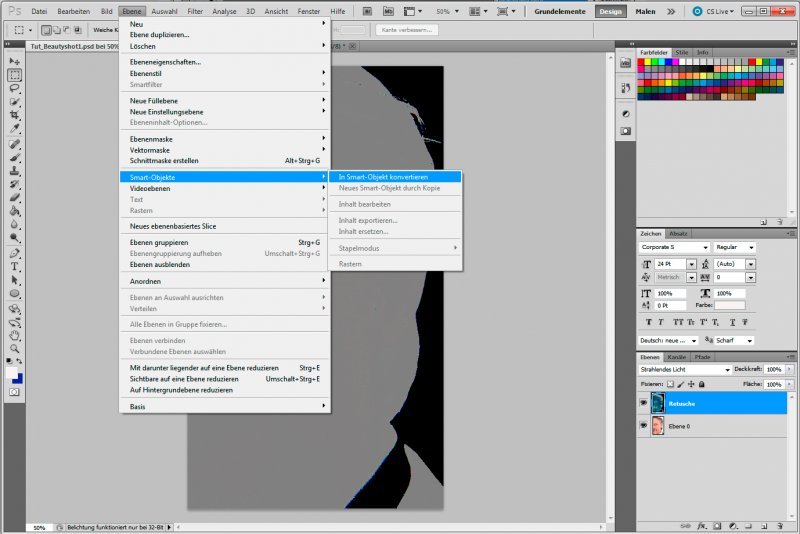Click the new adjustment layer icon
This screenshot has height=534, width=800.
pyautogui.click(x=733, y=526)
